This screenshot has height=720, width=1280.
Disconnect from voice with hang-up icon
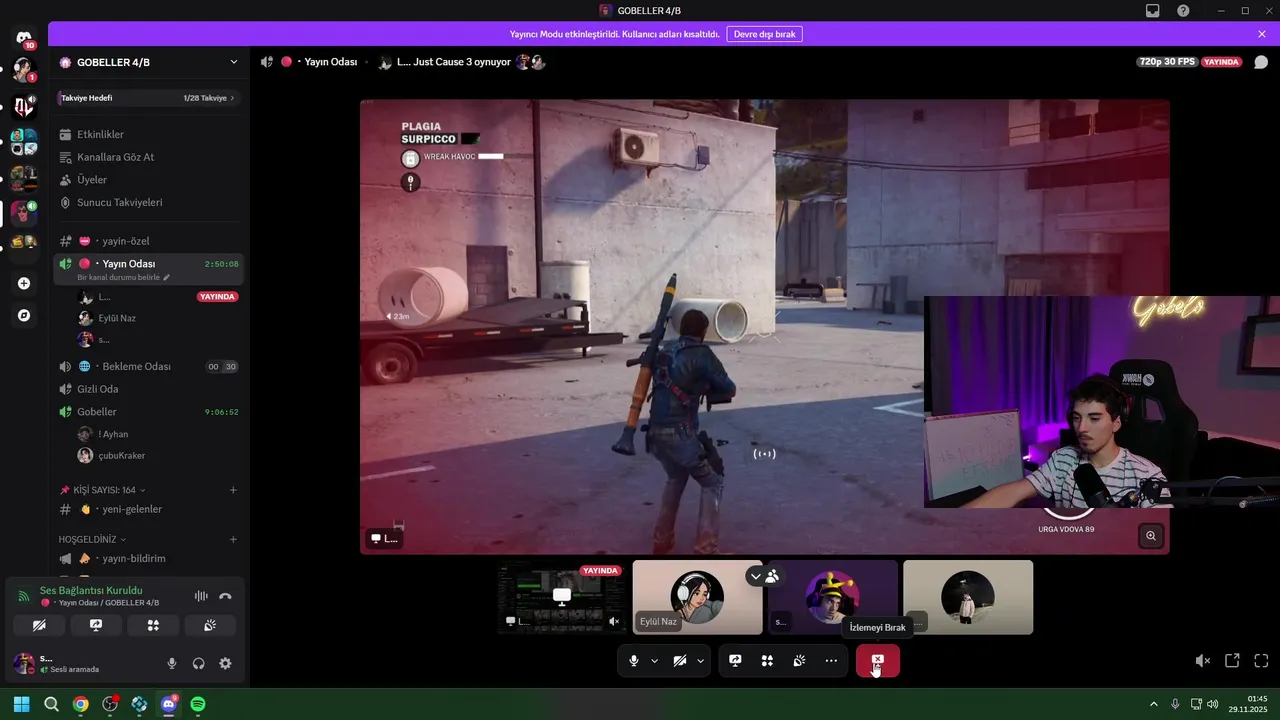click(x=225, y=596)
